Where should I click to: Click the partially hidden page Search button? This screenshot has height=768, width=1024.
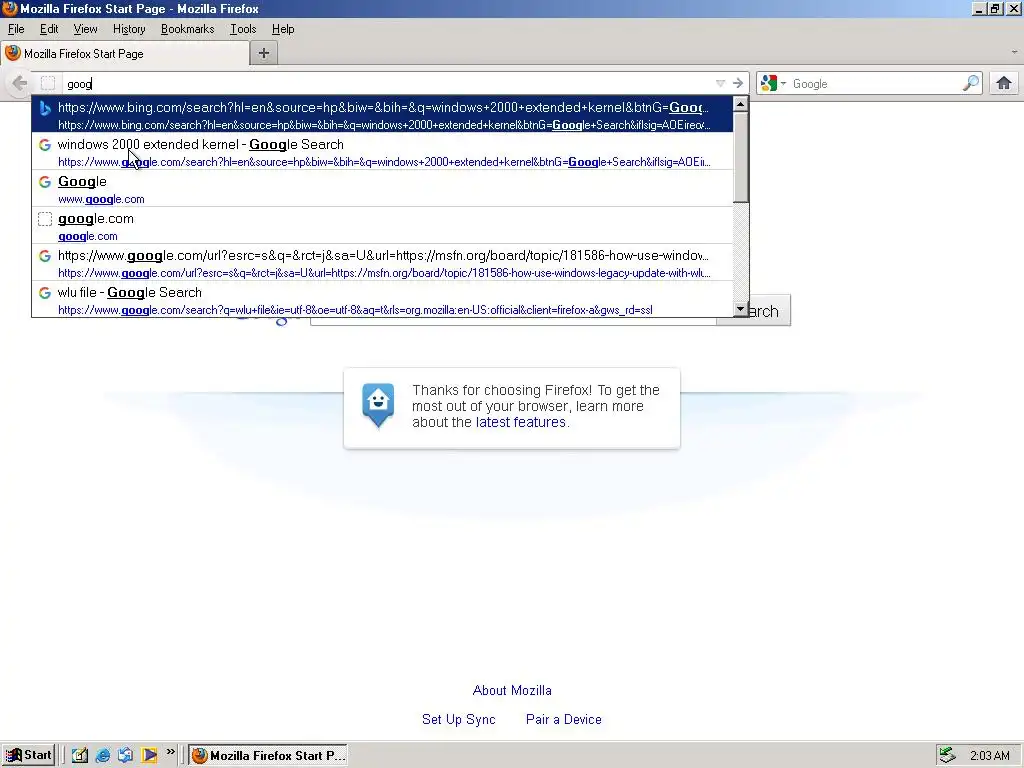click(x=769, y=313)
